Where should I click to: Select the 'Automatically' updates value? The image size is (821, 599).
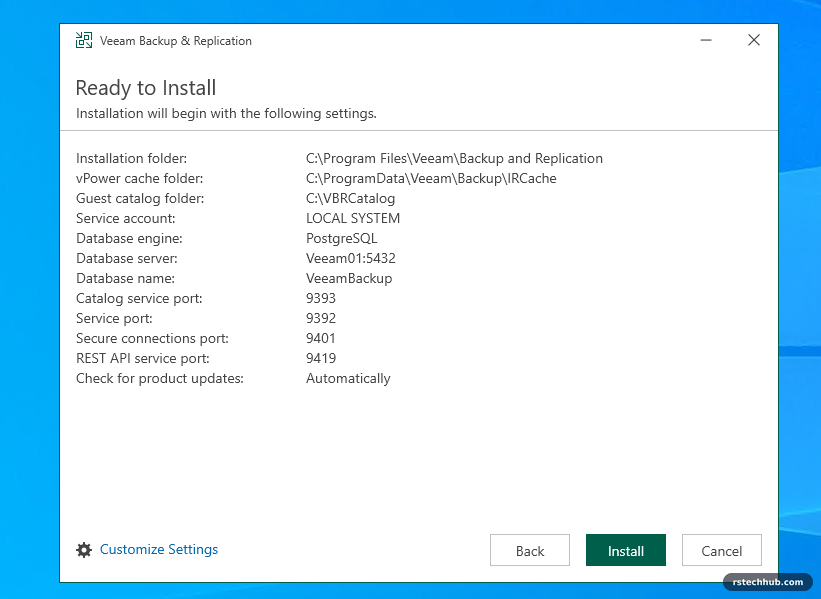(348, 379)
